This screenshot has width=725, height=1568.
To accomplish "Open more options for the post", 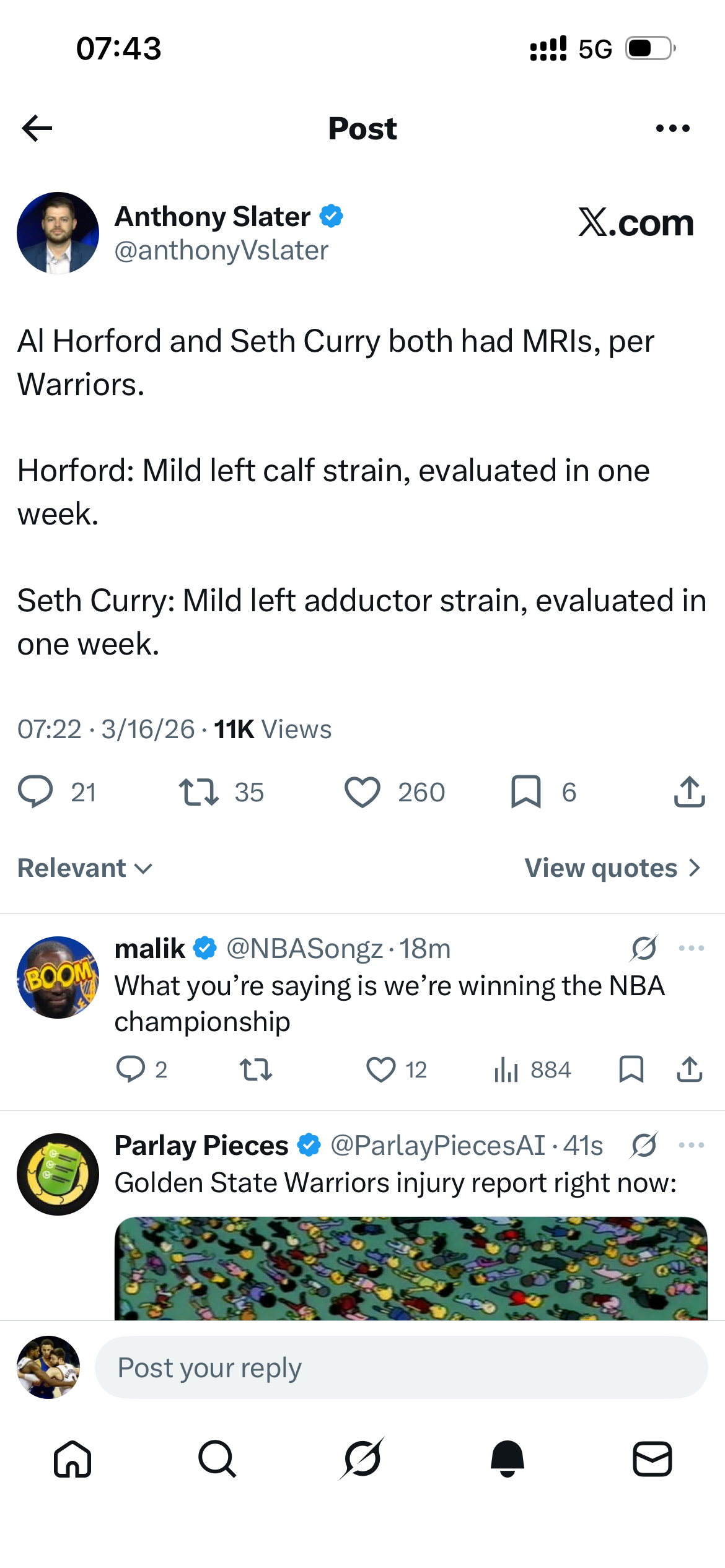I will [673, 128].
